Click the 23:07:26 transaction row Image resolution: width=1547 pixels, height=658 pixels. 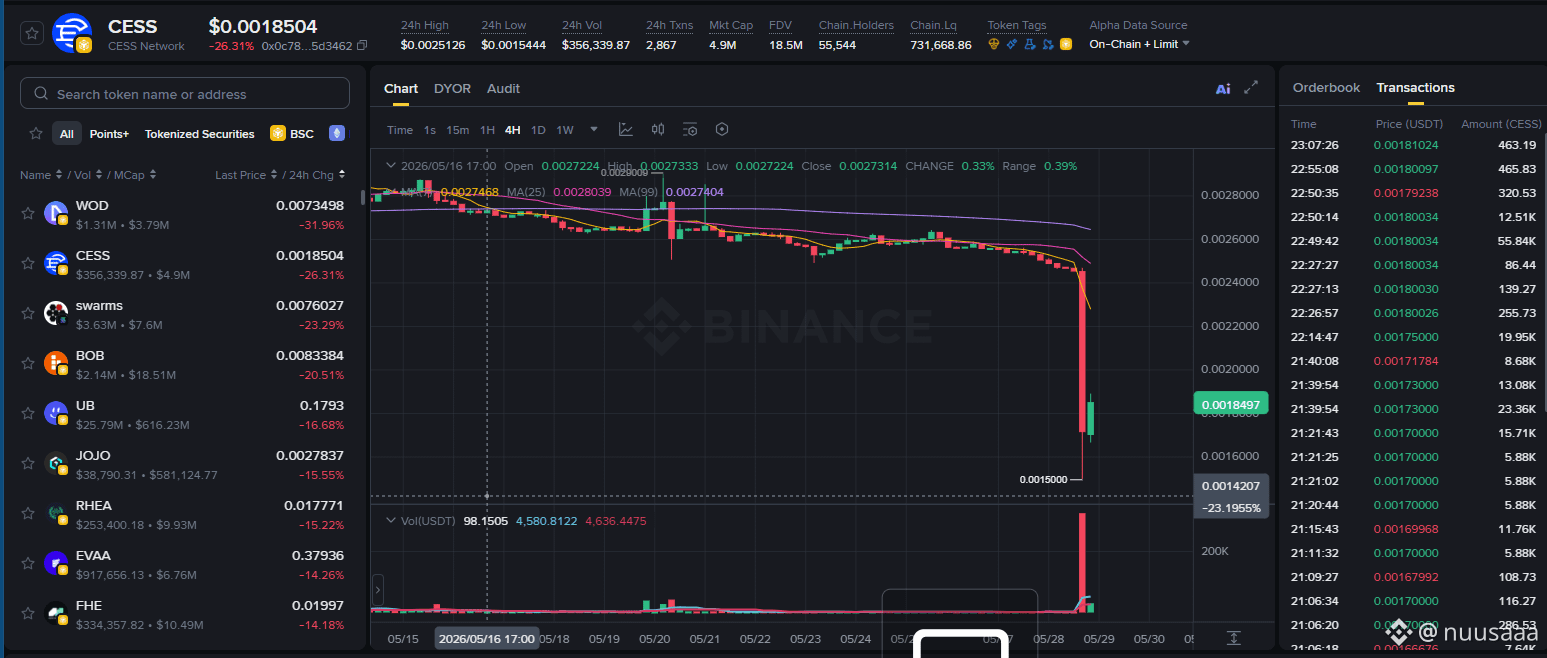tap(1416, 145)
